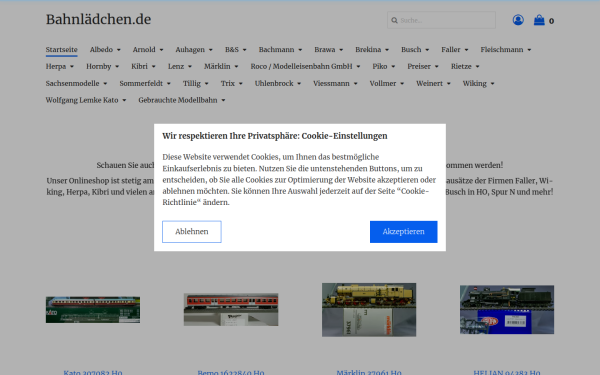Screen dimensions: 600x375
Task: Open the Lenz category menu
Action: click(x=180, y=67)
